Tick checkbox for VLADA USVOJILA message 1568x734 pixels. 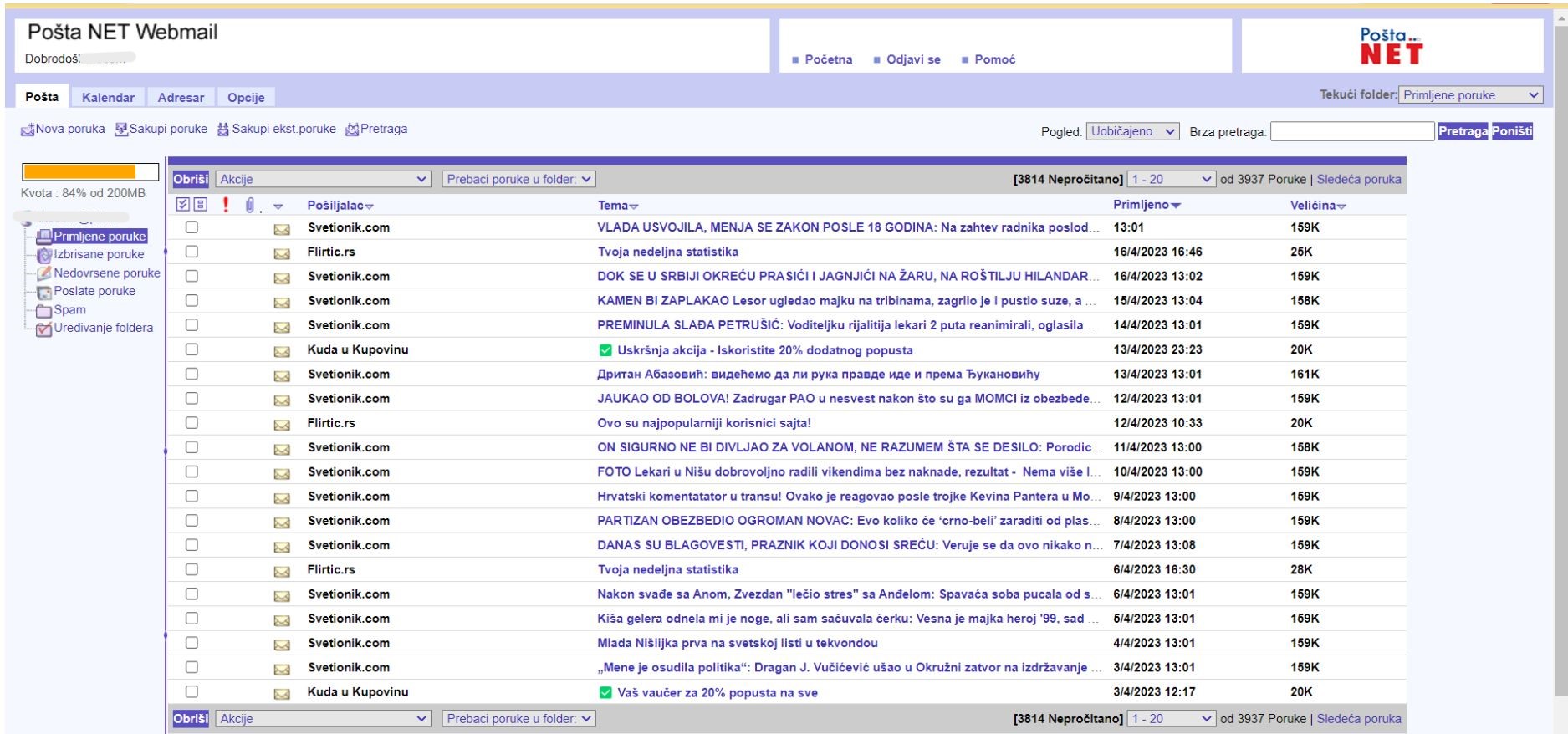192,227
